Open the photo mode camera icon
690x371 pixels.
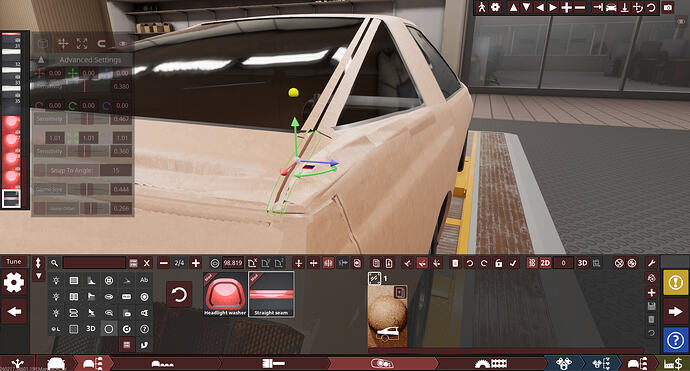point(668,7)
